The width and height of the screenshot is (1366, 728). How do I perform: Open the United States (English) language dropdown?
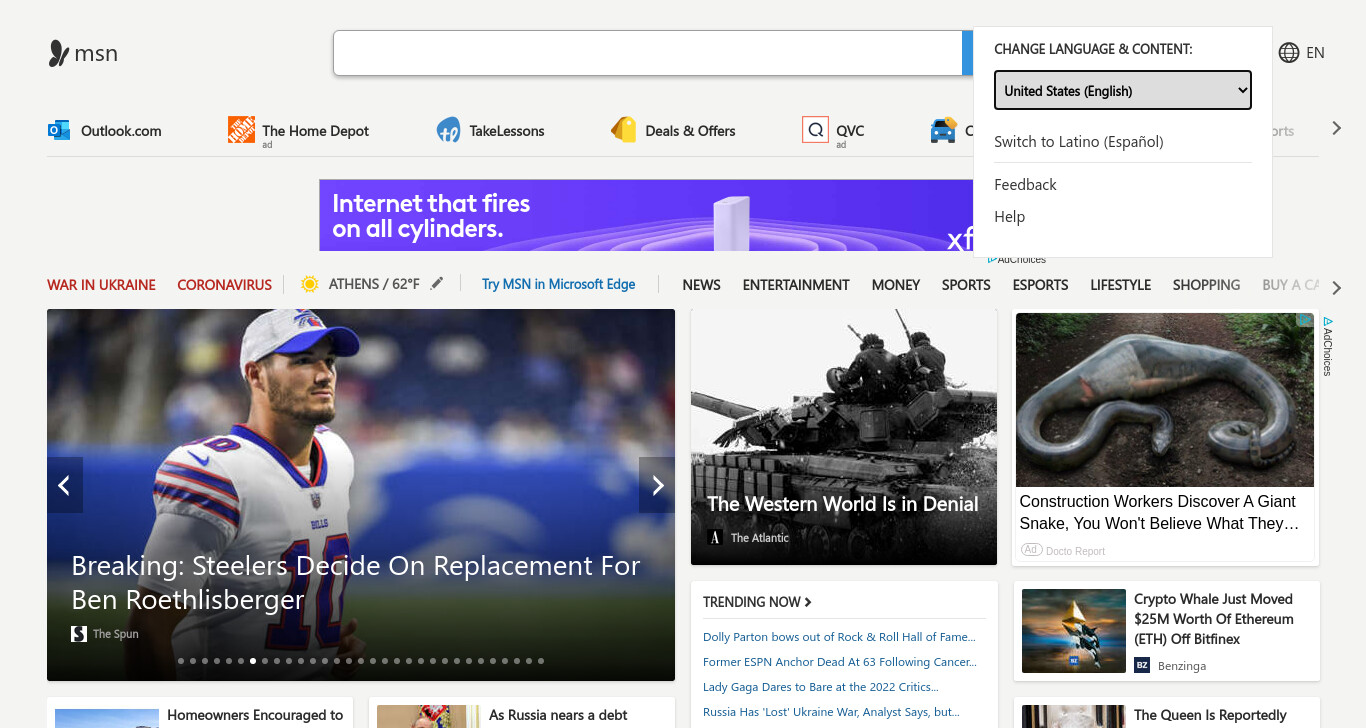[x=1122, y=90]
